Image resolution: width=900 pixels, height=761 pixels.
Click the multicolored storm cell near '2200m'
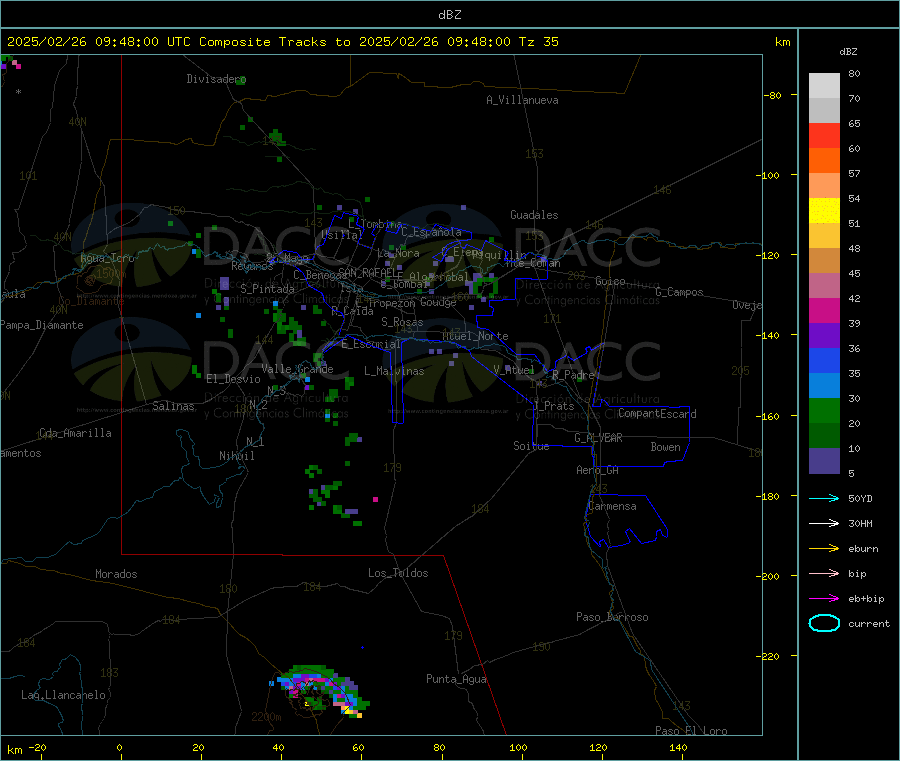pyautogui.click(x=321, y=690)
